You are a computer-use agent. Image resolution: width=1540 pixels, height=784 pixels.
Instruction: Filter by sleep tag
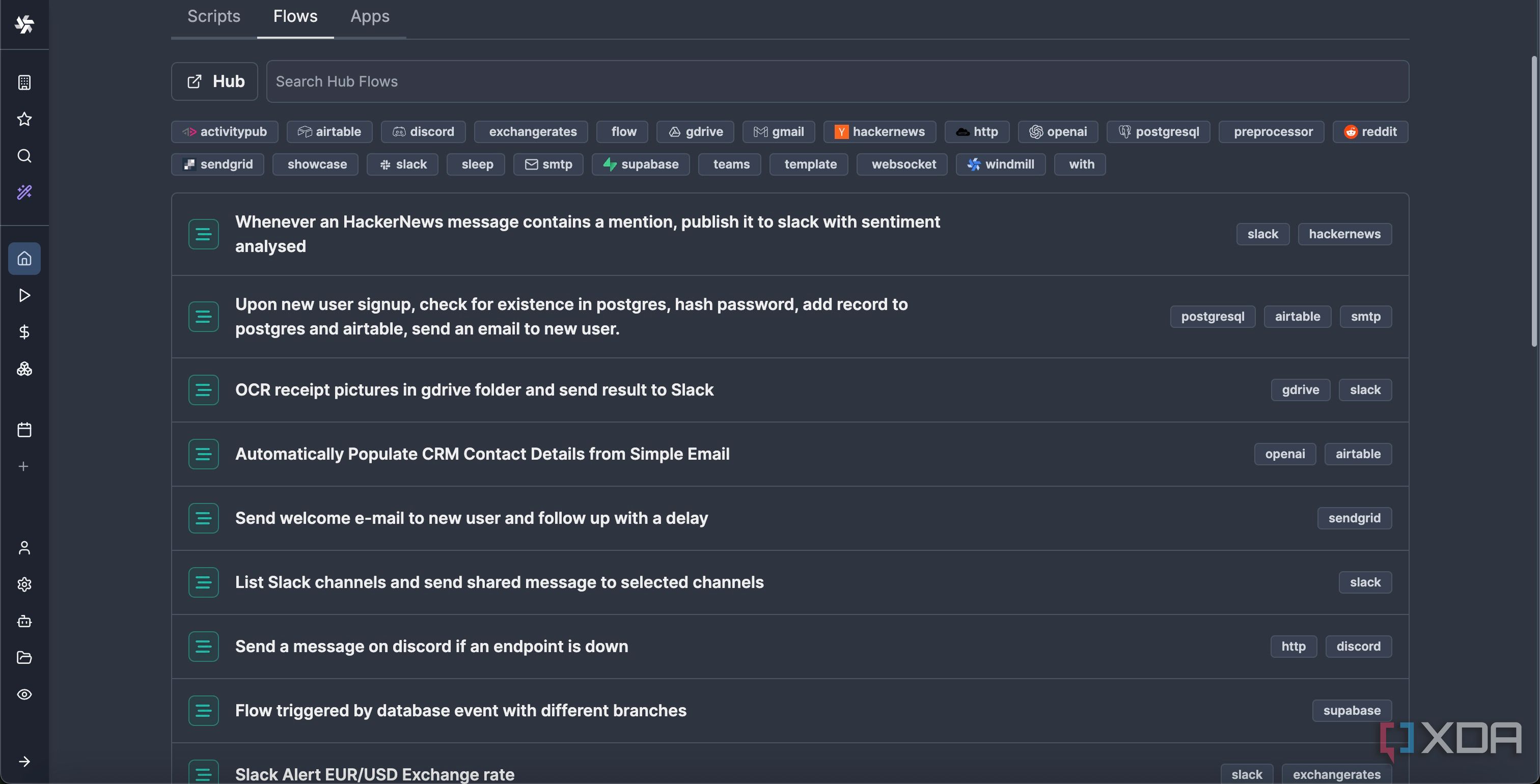(476, 164)
